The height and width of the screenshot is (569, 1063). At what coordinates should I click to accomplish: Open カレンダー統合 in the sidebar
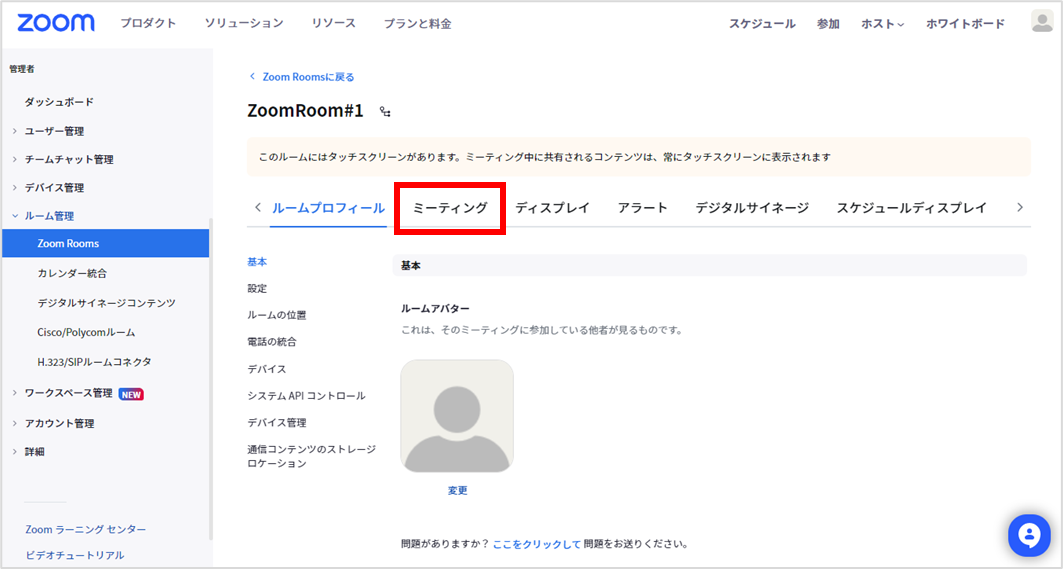pos(72,273)
